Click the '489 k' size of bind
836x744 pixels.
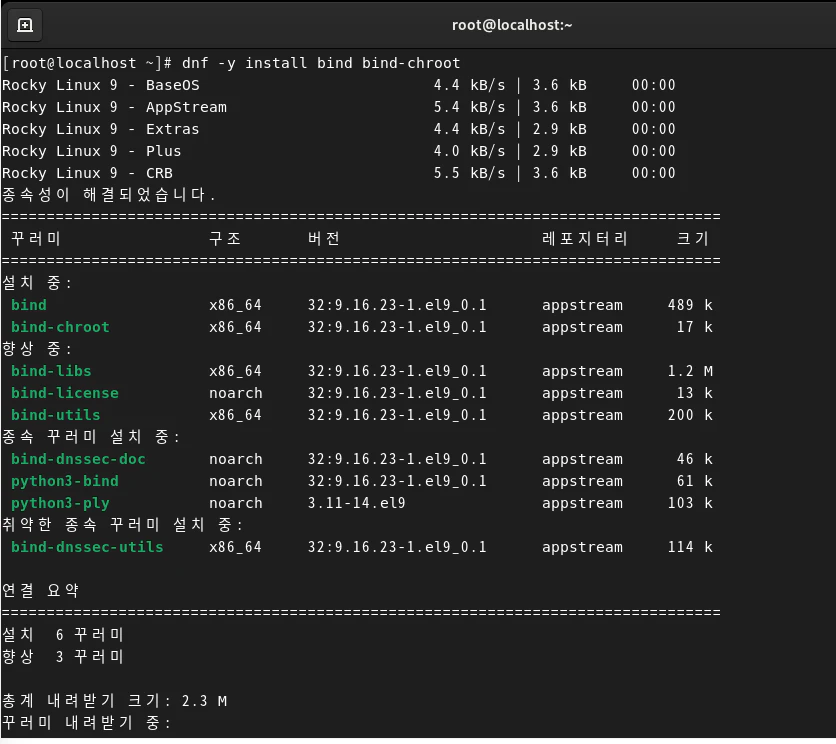tap(690, 305)
